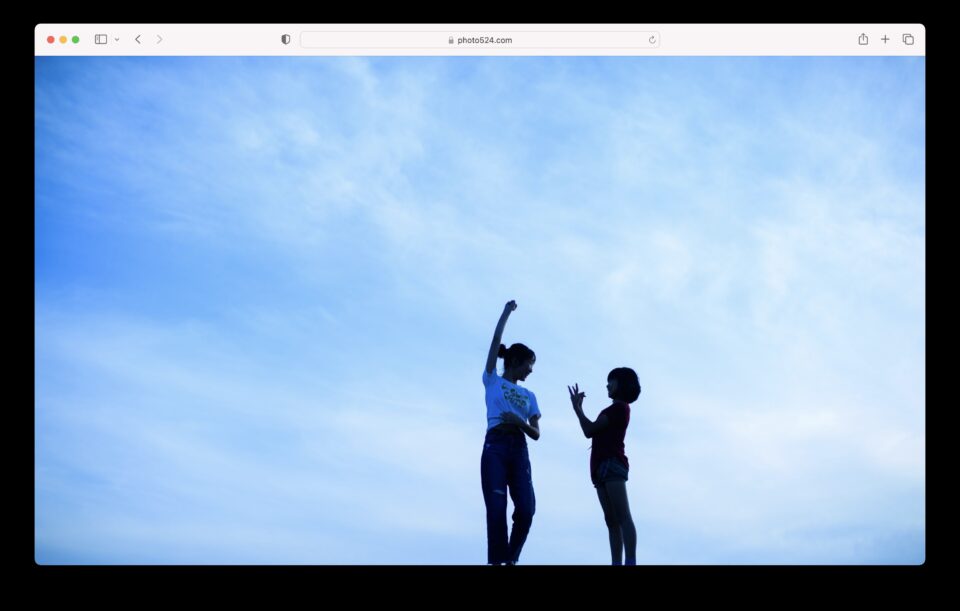Focus the photo524.com address bar
The image size is (960, 611).
pyautogui.click(x=479, y=40)
